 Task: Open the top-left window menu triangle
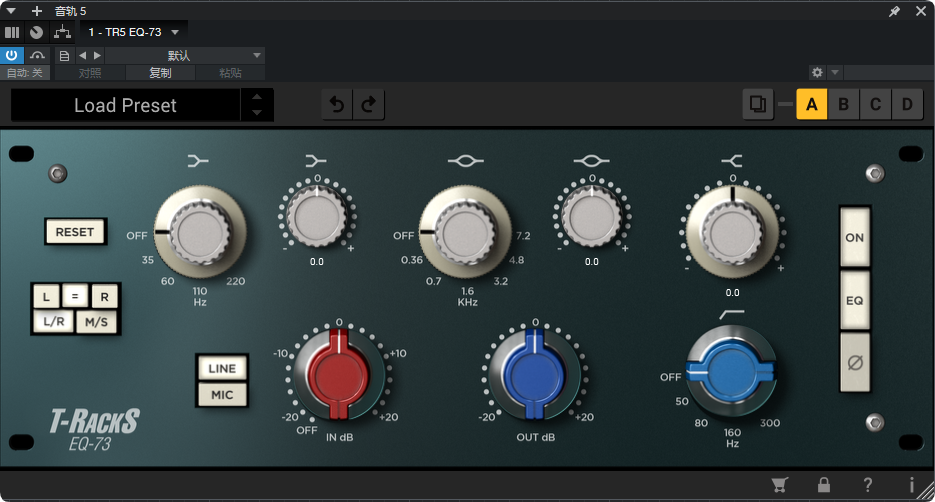pyautogui.click(x=11, y=11)
